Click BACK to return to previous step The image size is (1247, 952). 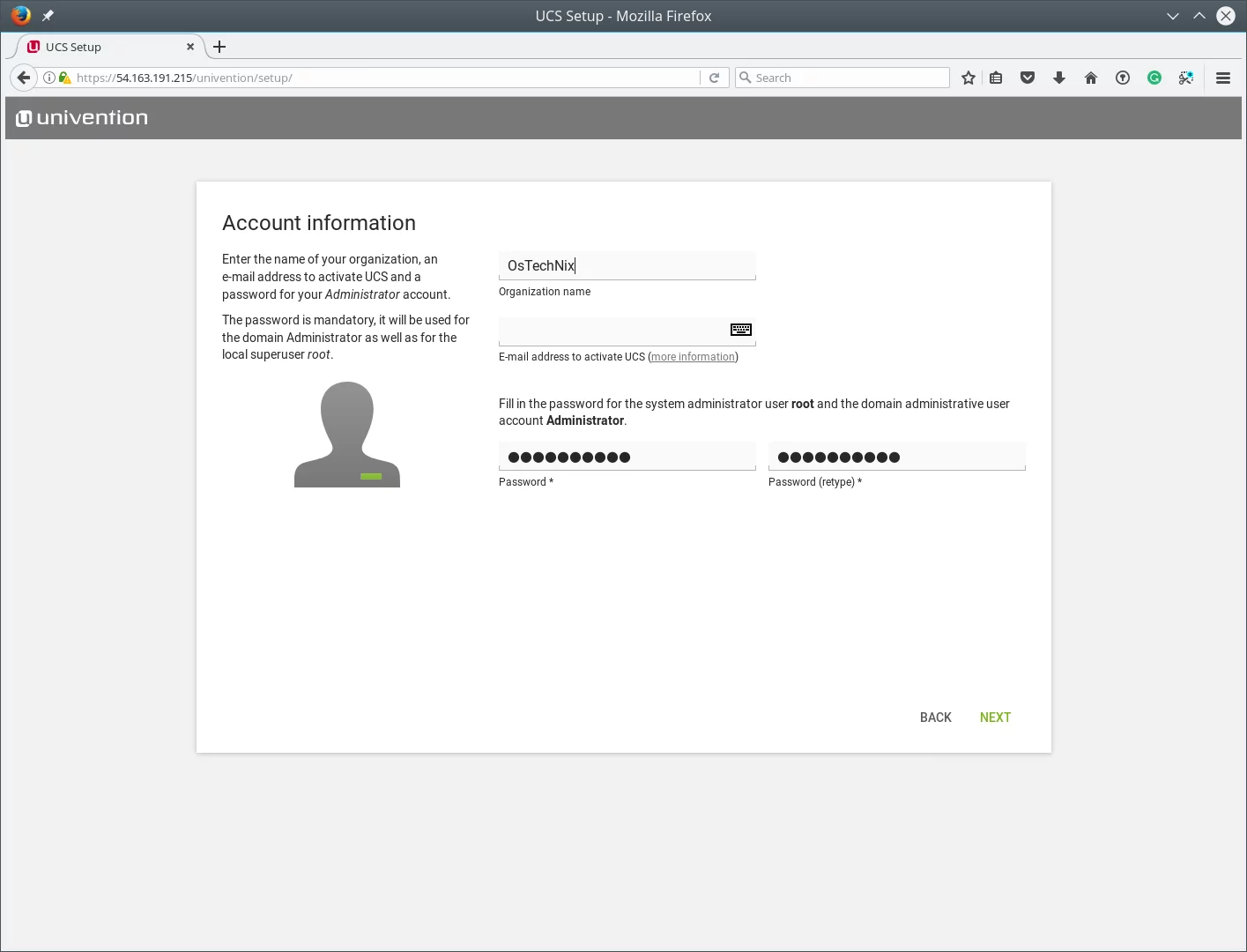click(x=936, y=718)
